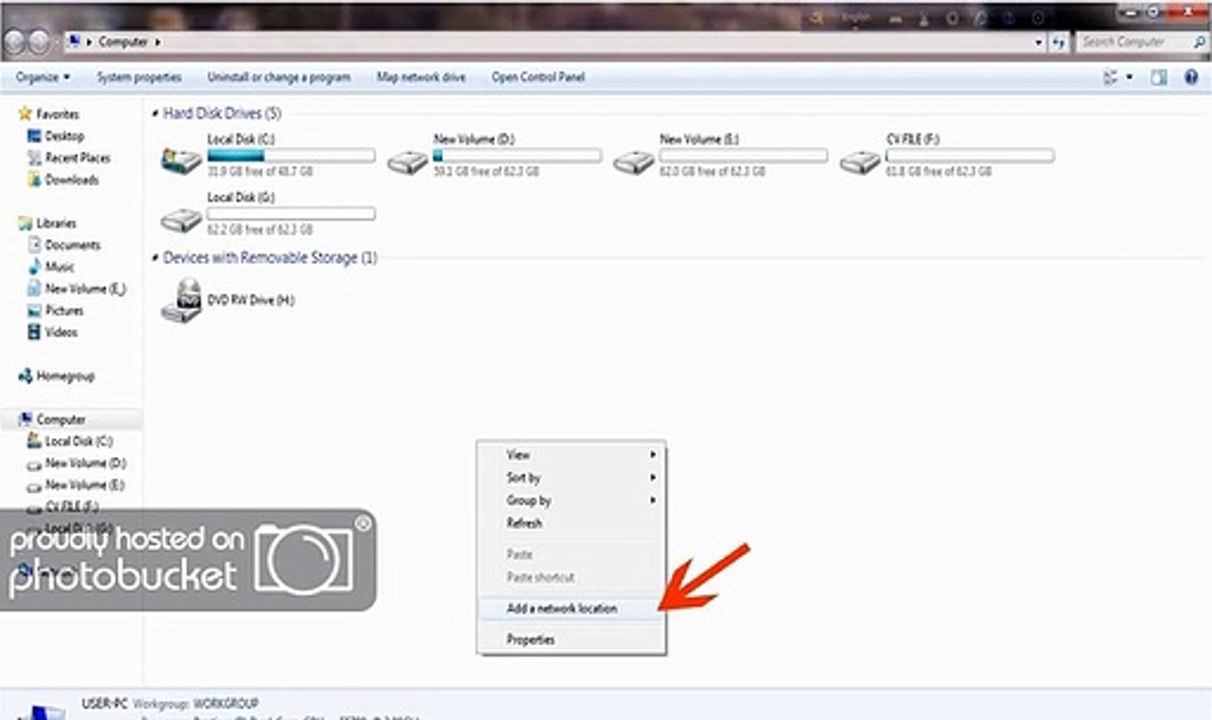Click the Computer icon in navigation pane
The image size is (1212, 720).
(25, 419)
